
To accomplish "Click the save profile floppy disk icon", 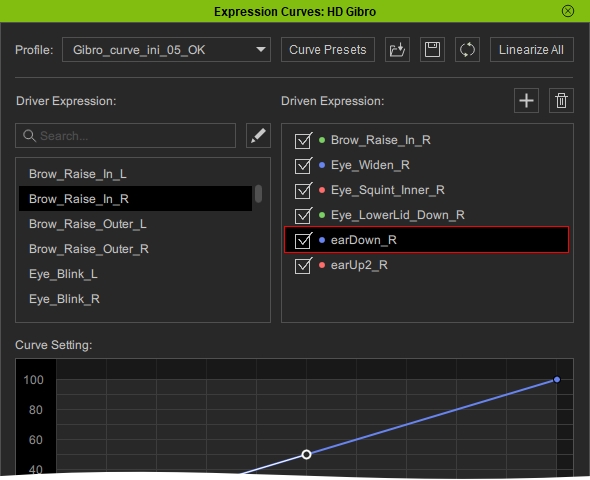I will click(x=432, y=50).
